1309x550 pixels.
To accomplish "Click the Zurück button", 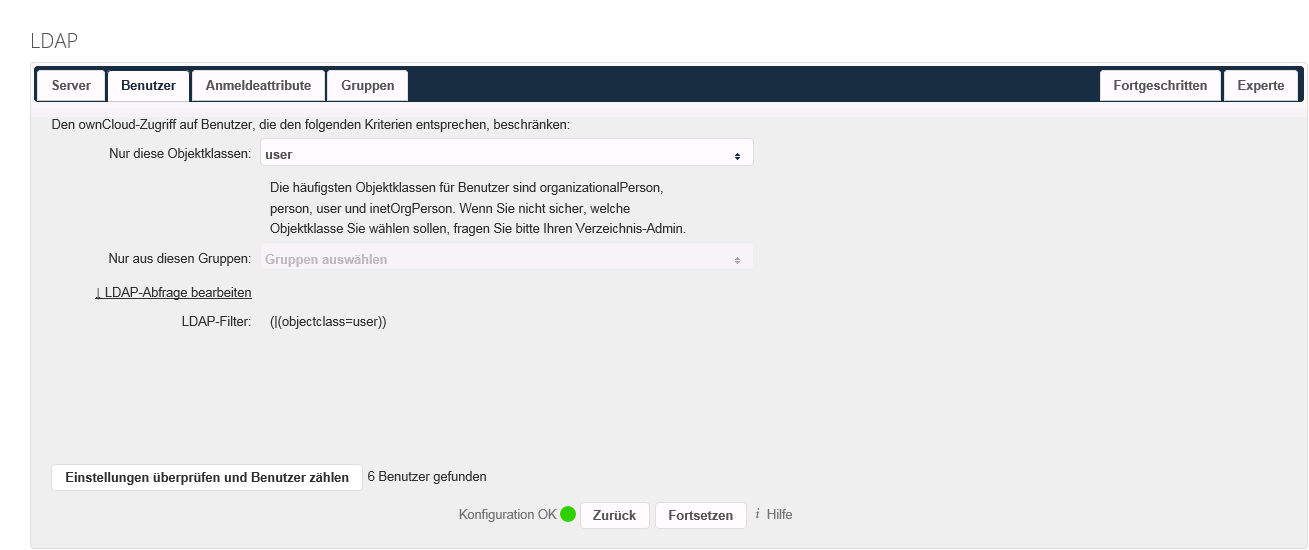I will (x=614, y=516).
